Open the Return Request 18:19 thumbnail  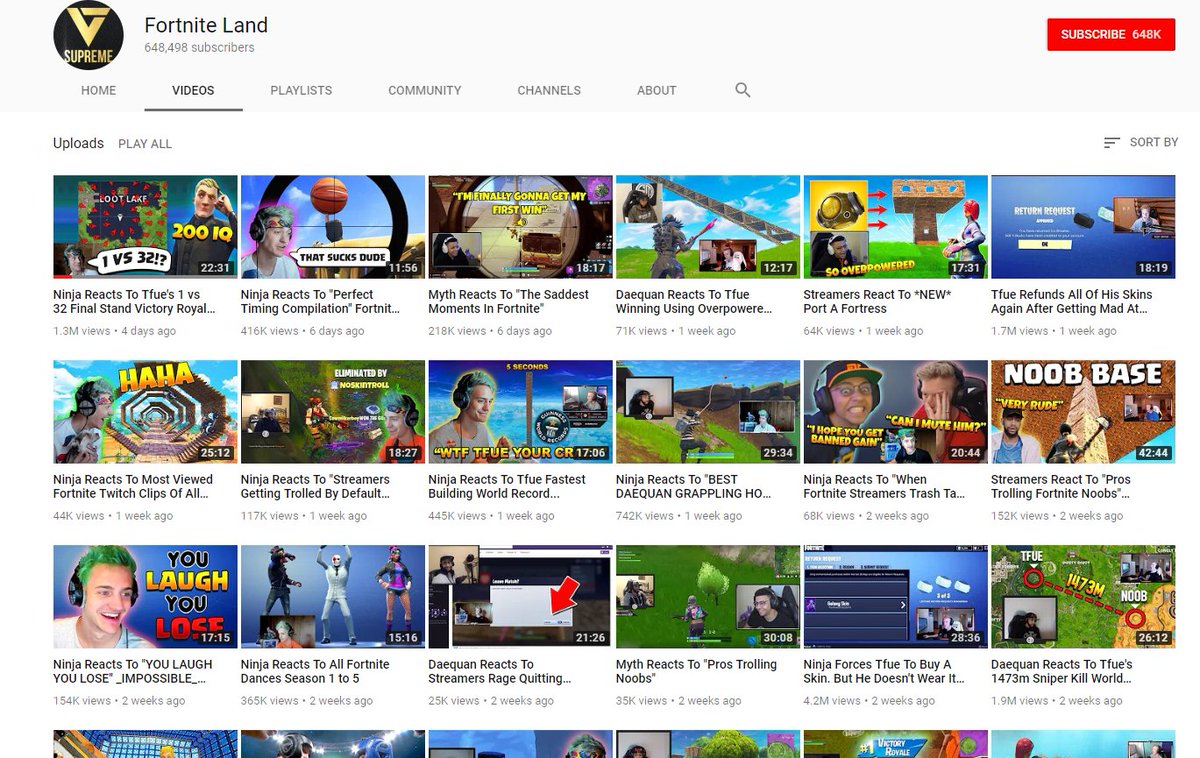(1083, 227)
